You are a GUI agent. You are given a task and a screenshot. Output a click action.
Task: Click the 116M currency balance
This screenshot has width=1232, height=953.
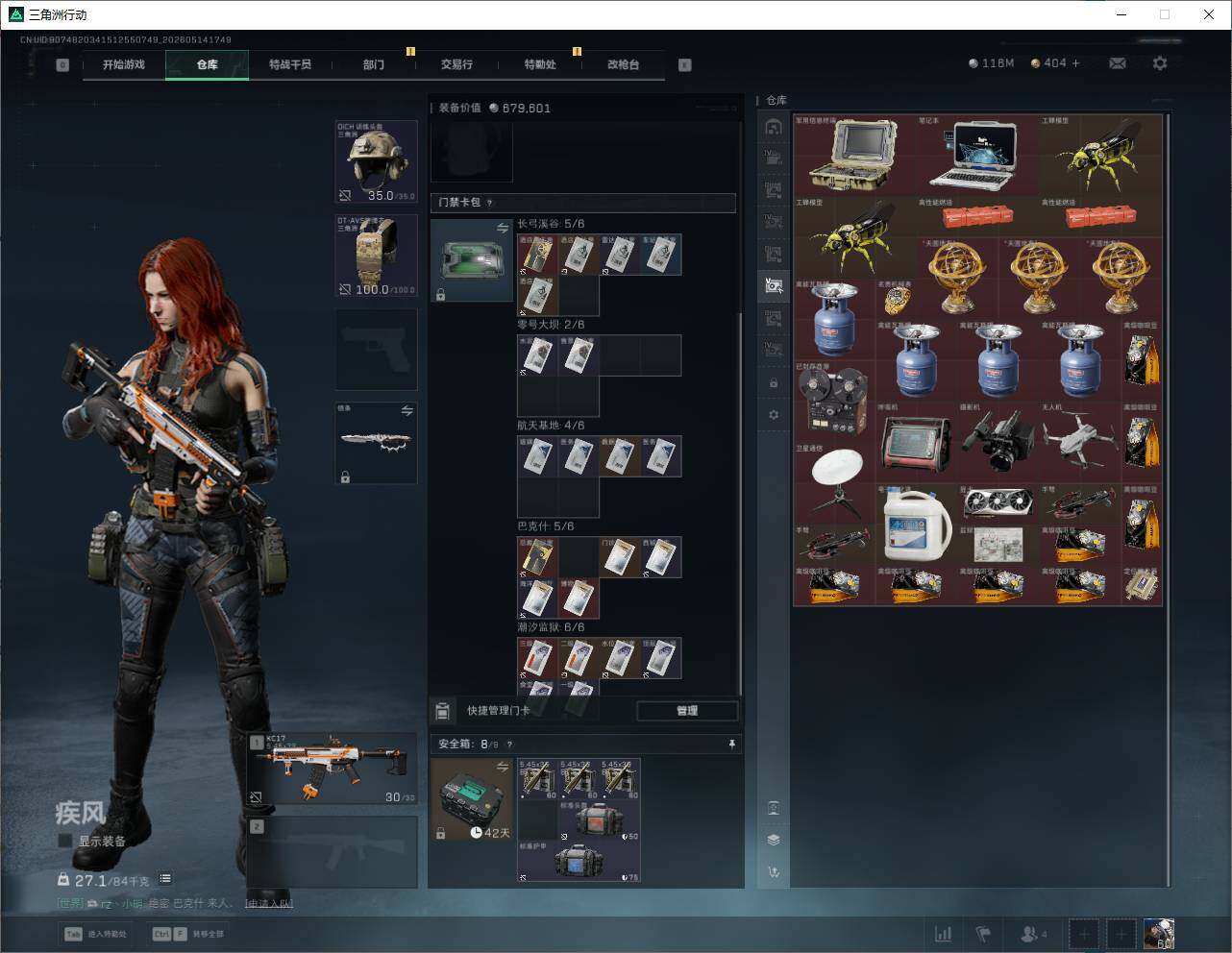pyautogui.click(x=992, y=63)
